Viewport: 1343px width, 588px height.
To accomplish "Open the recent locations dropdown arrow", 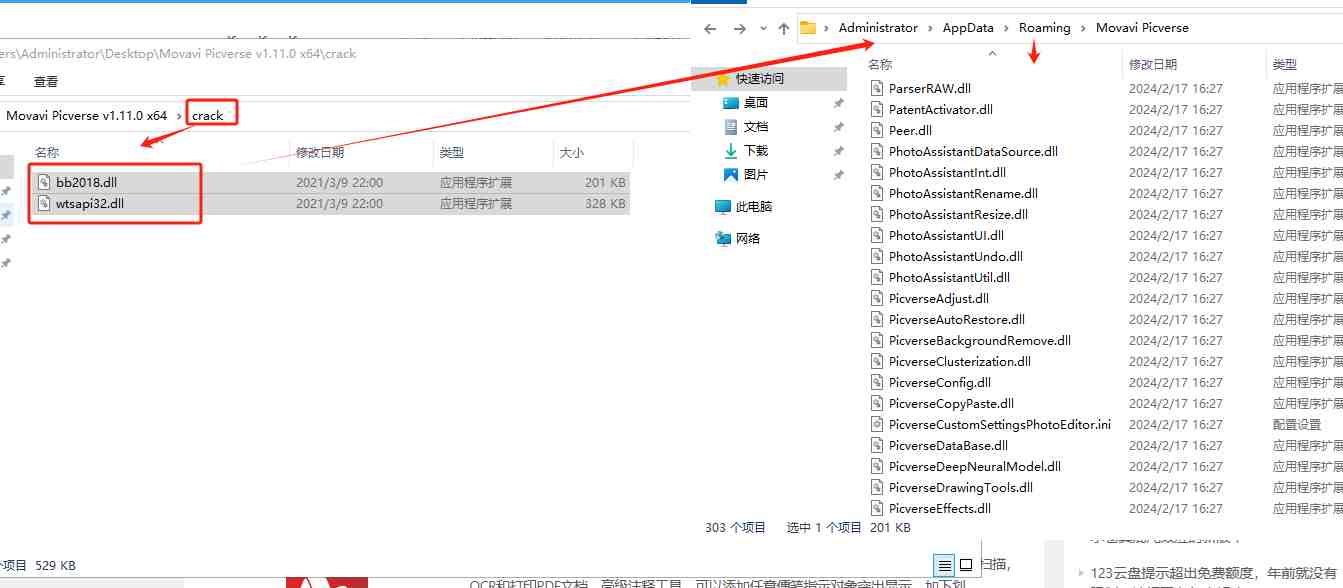I will [762, 28].
